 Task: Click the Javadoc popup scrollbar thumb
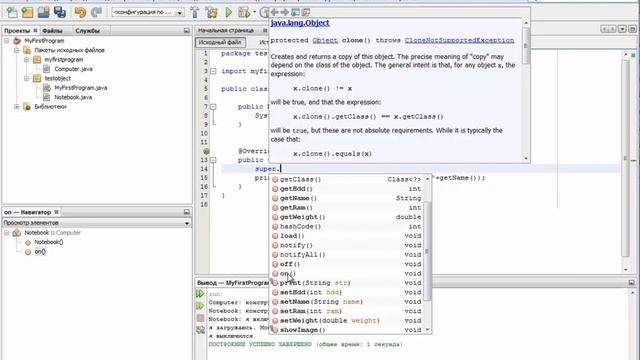[x=526, y=46]
